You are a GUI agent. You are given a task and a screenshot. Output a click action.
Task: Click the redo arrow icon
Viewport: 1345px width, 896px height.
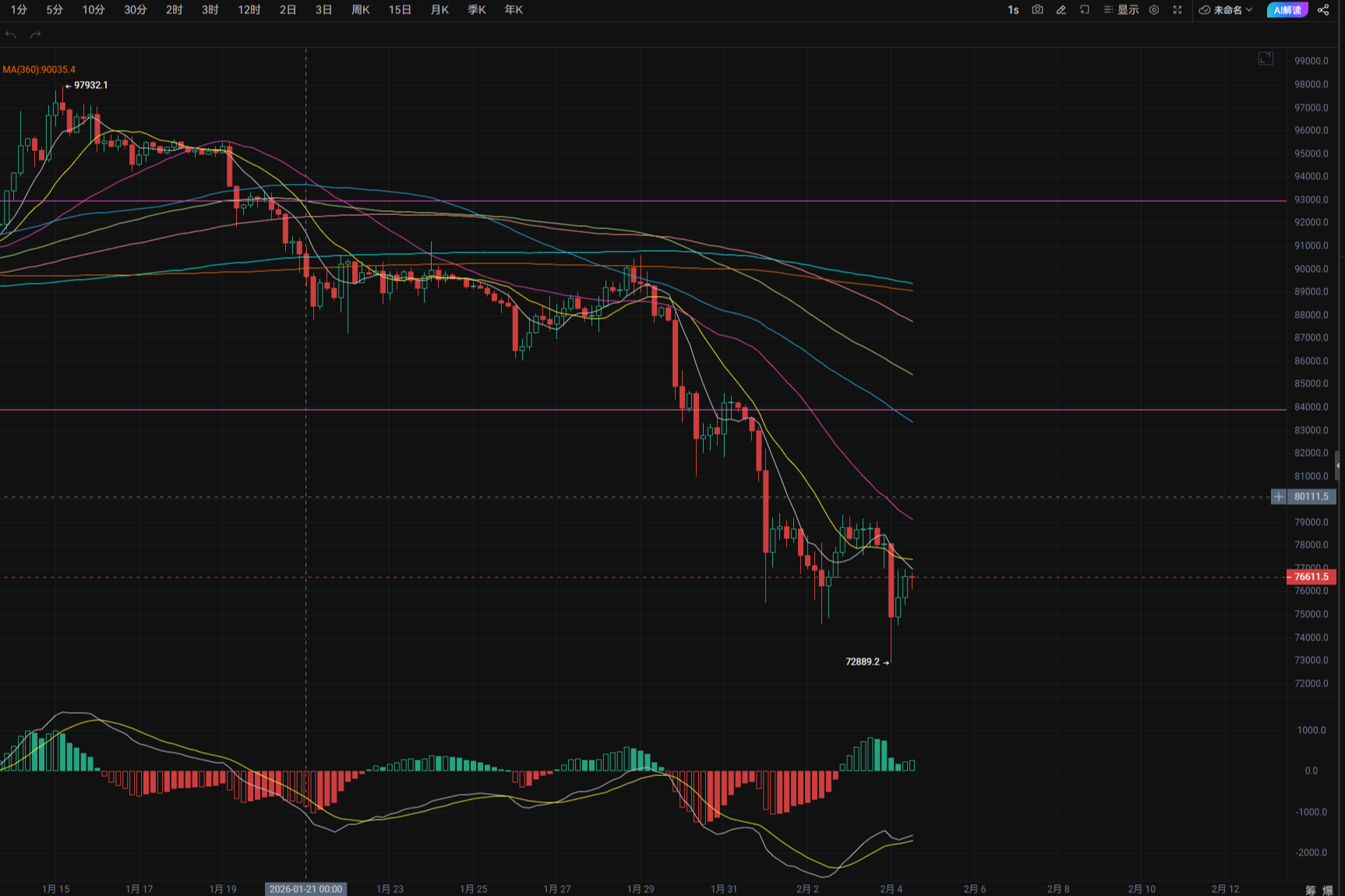tap(35, 35)
